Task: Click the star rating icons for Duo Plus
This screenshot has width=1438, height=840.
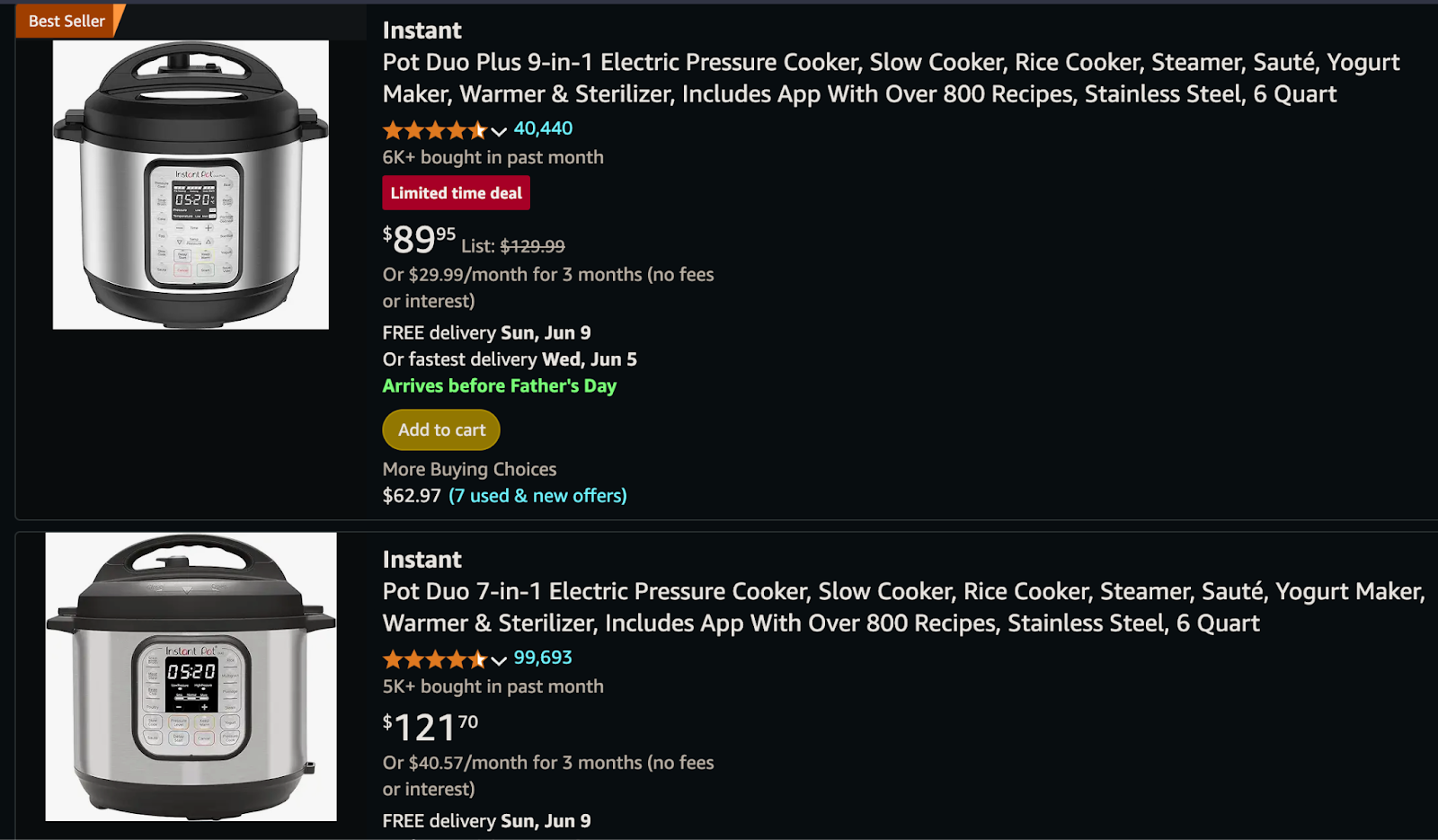Action: click(x=435, y=130)
